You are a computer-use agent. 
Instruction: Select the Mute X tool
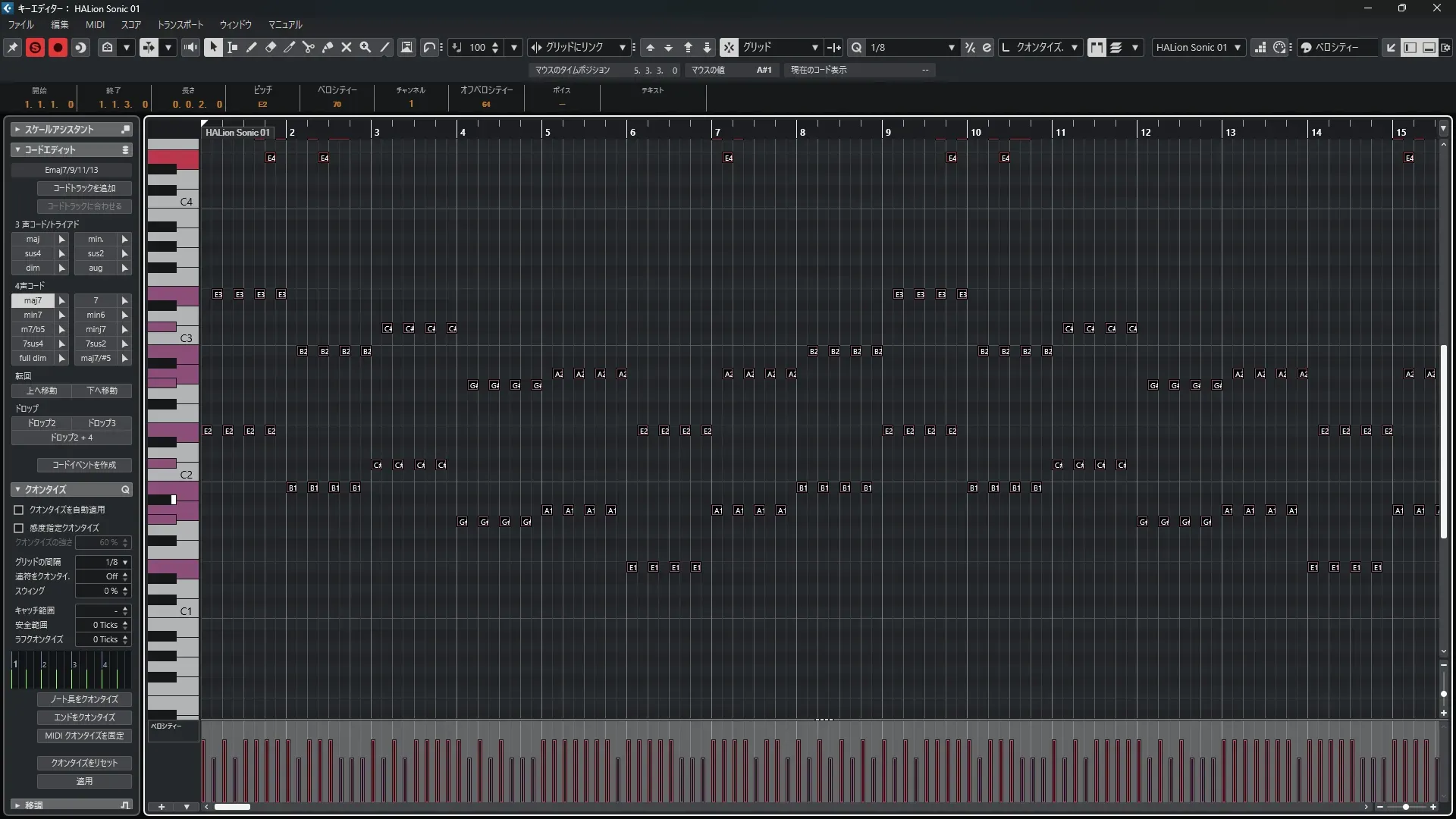pyautogui.click(x=347, y=47)
